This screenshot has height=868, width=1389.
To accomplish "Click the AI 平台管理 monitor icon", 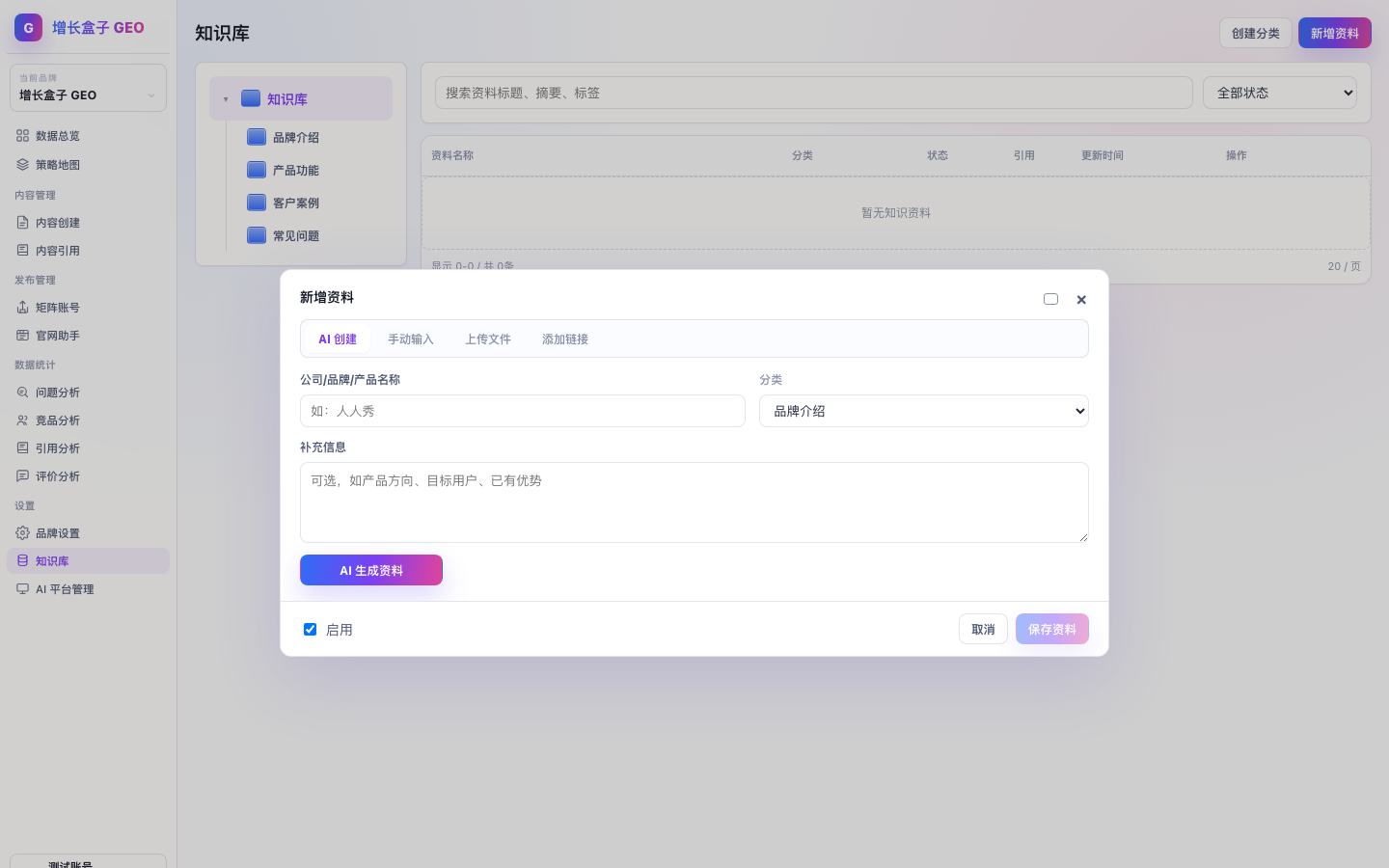I will (x=22, y=589).
